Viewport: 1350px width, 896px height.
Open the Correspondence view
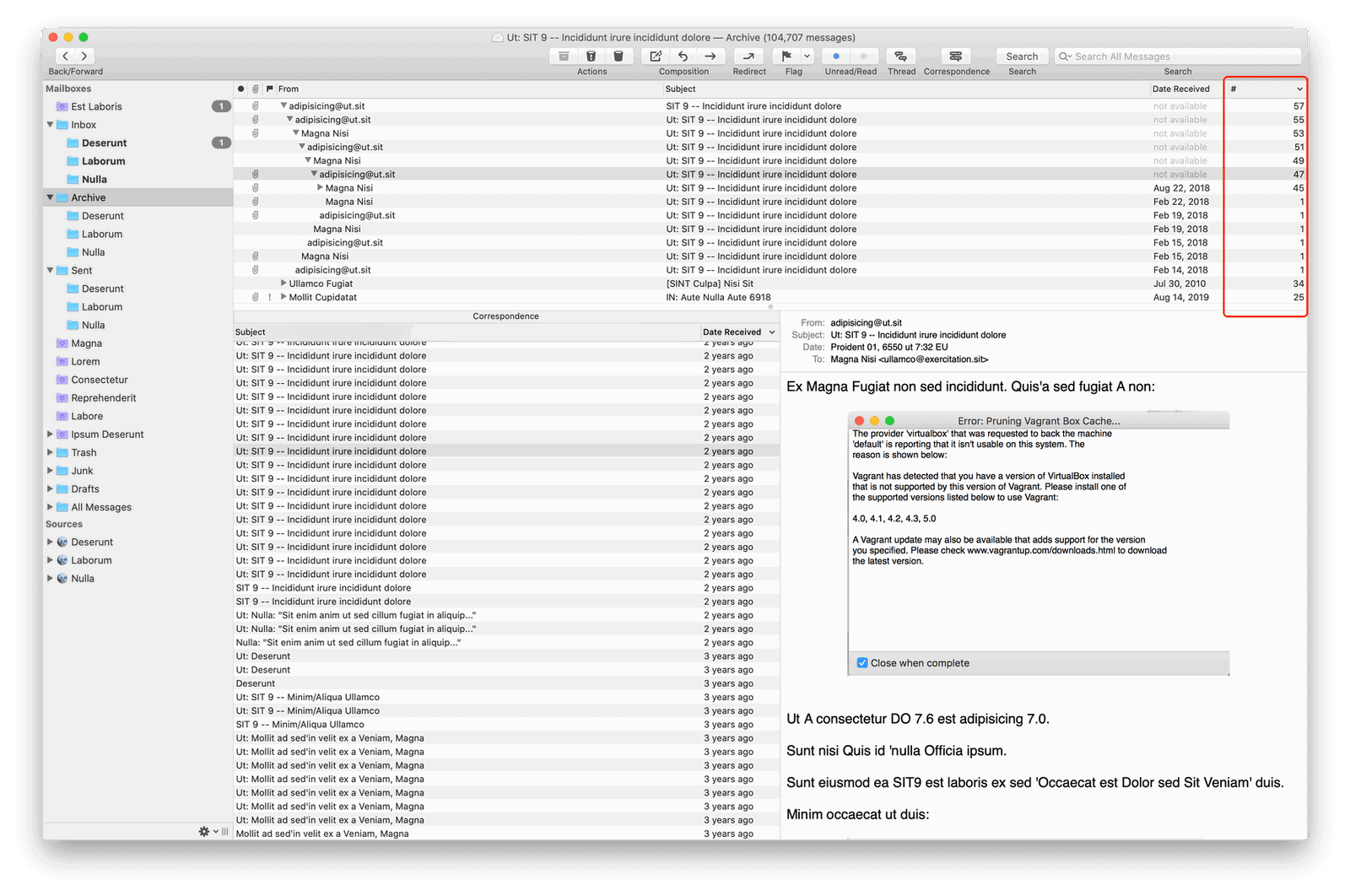pos(956,56)
